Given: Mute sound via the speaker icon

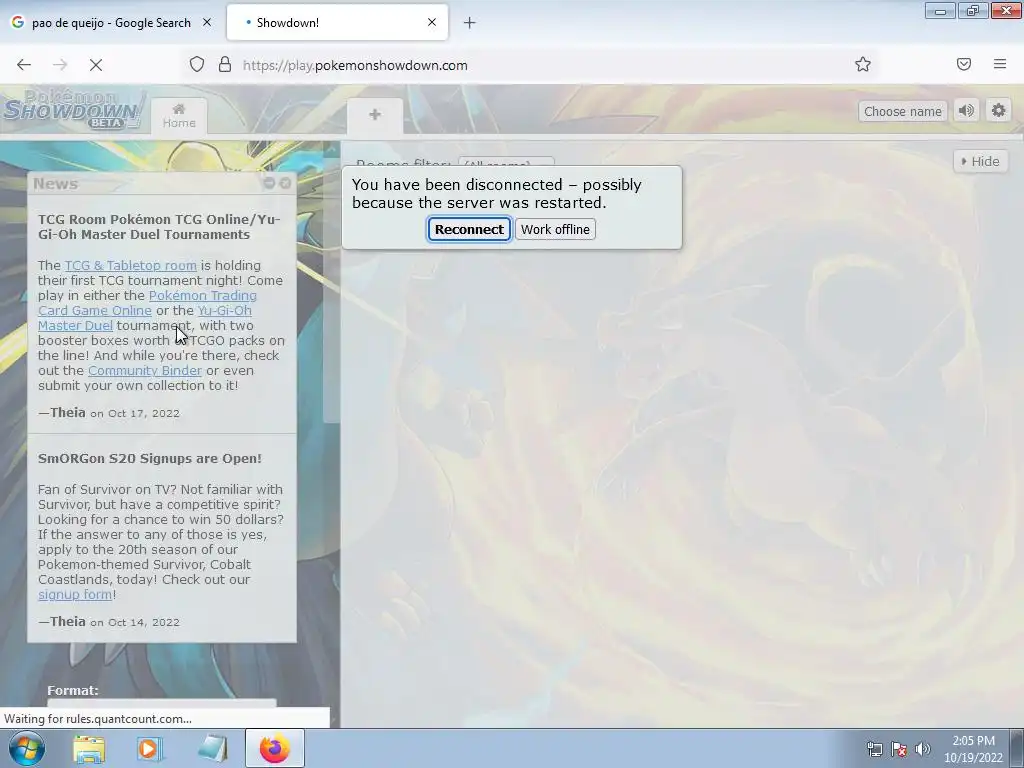Looking at the screenshot, I should [x=967, y=110].
